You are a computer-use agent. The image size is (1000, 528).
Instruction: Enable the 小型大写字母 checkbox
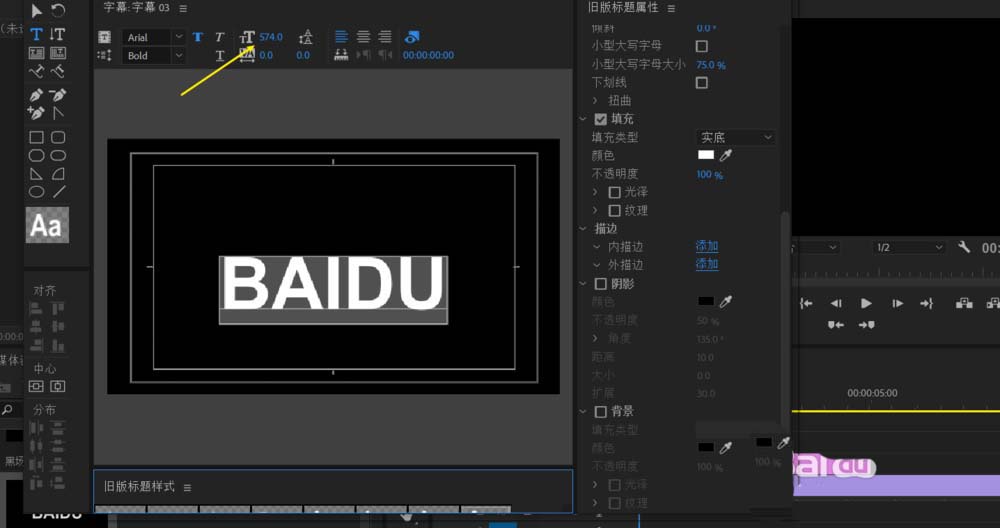702,46
